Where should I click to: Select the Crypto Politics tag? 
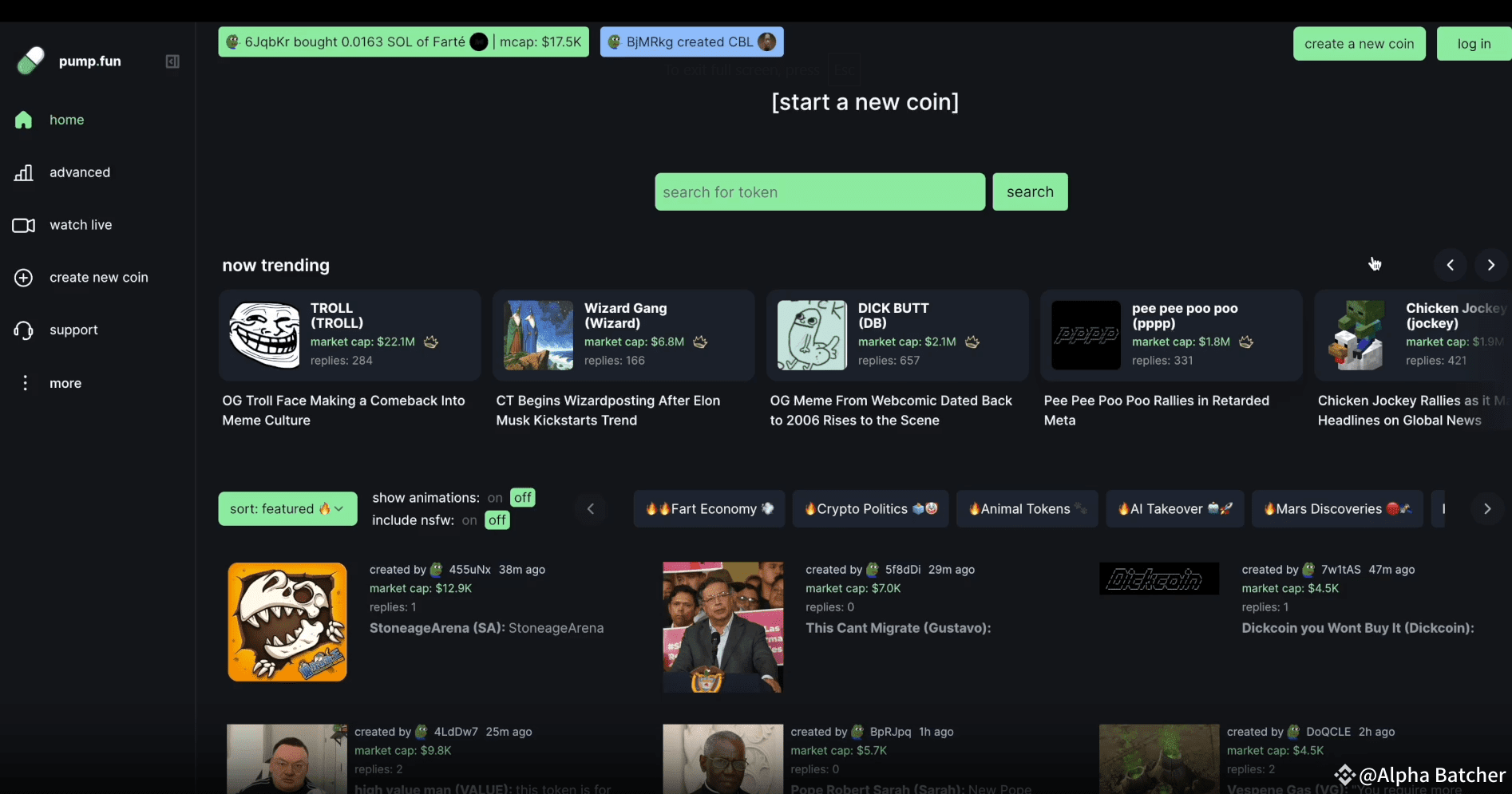[870, 509]
